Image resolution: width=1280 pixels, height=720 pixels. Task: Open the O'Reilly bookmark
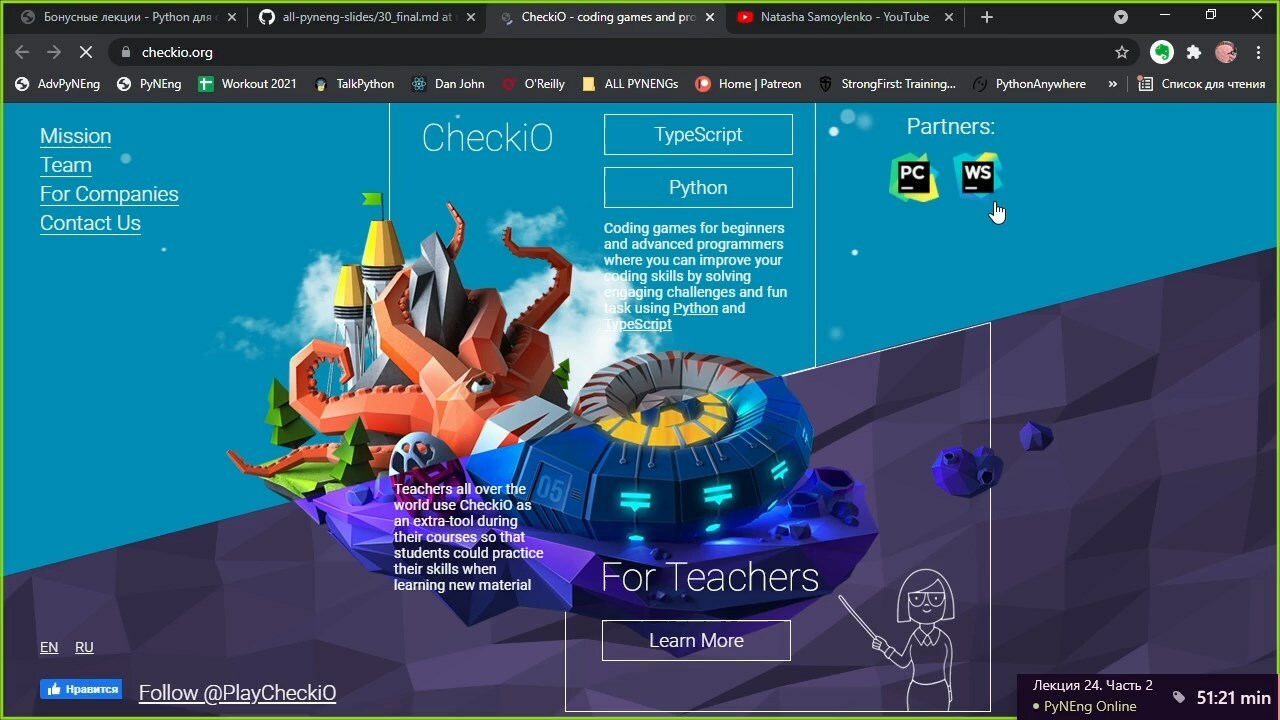click(533, 84)
